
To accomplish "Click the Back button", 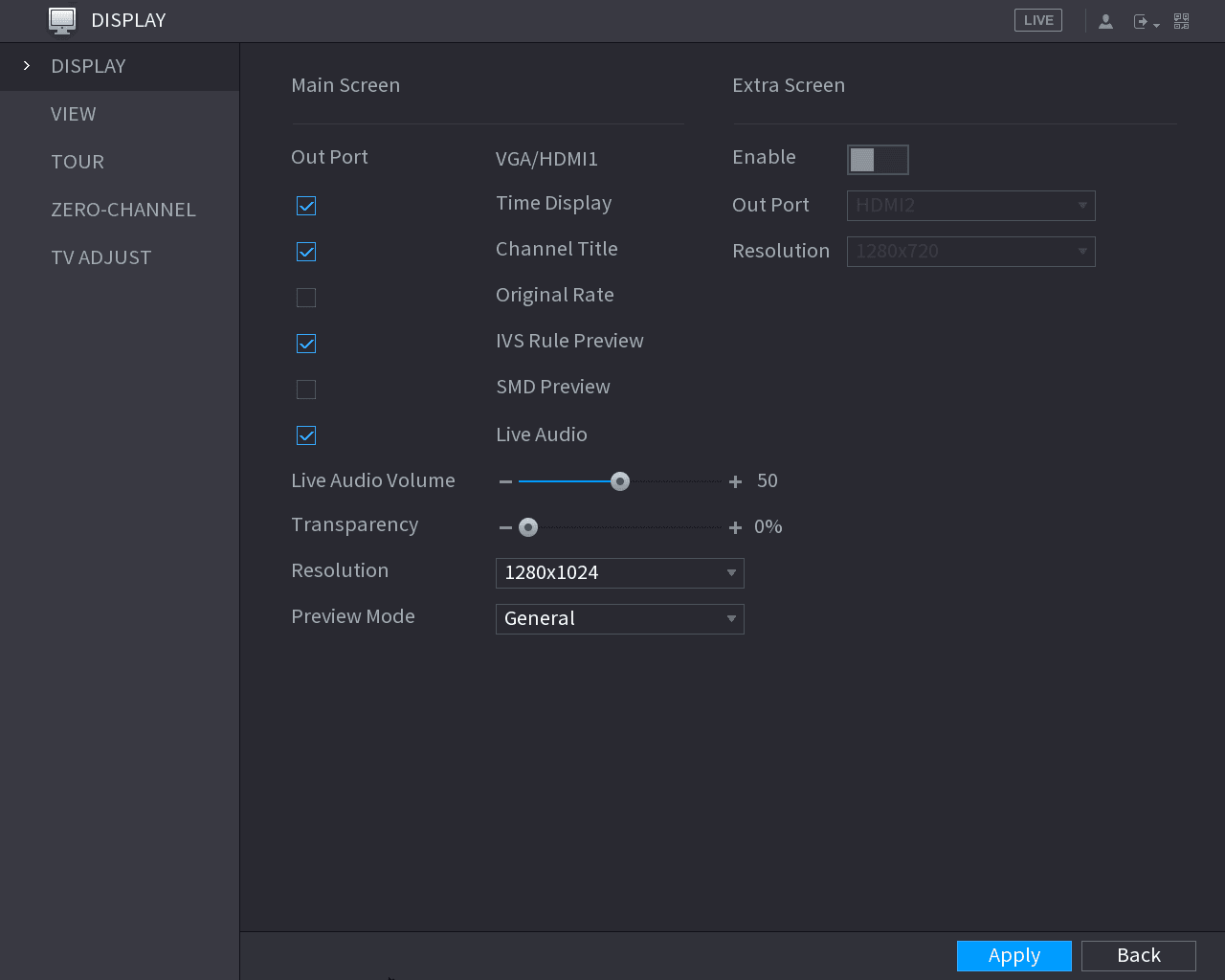I will [x=1139, y=956].
